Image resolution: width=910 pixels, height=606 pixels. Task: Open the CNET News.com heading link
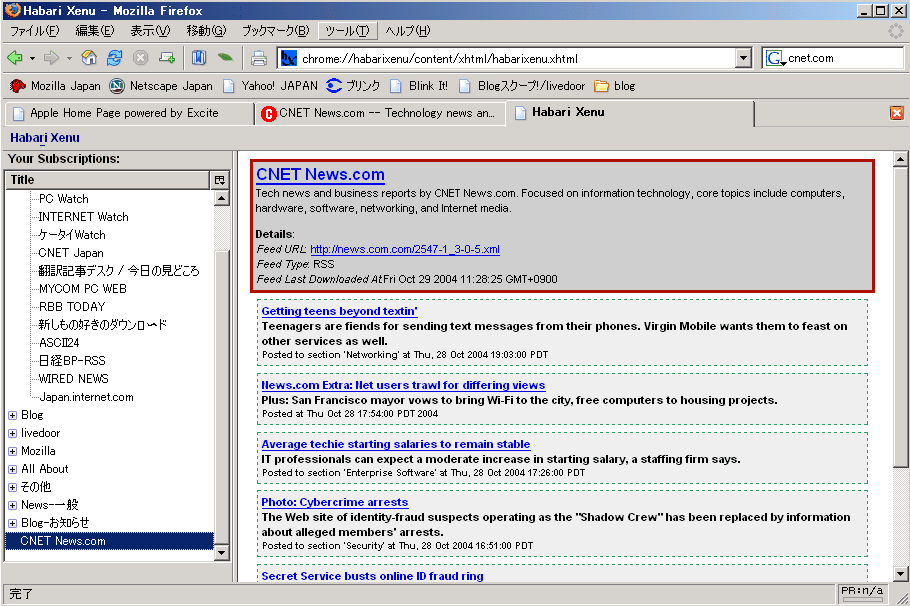coord(320,175)
